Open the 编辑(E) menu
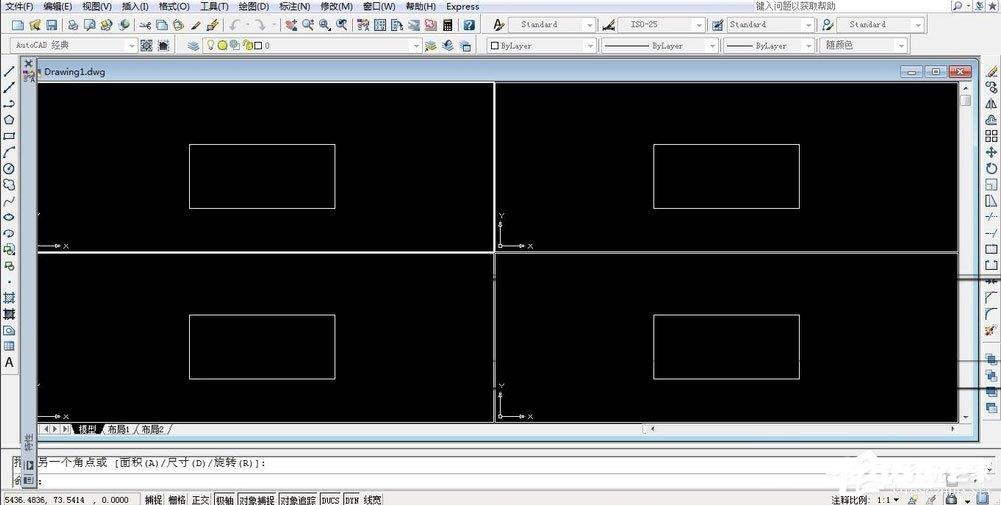The width and height of the screenshot is (1001, 505). (58, 6)
